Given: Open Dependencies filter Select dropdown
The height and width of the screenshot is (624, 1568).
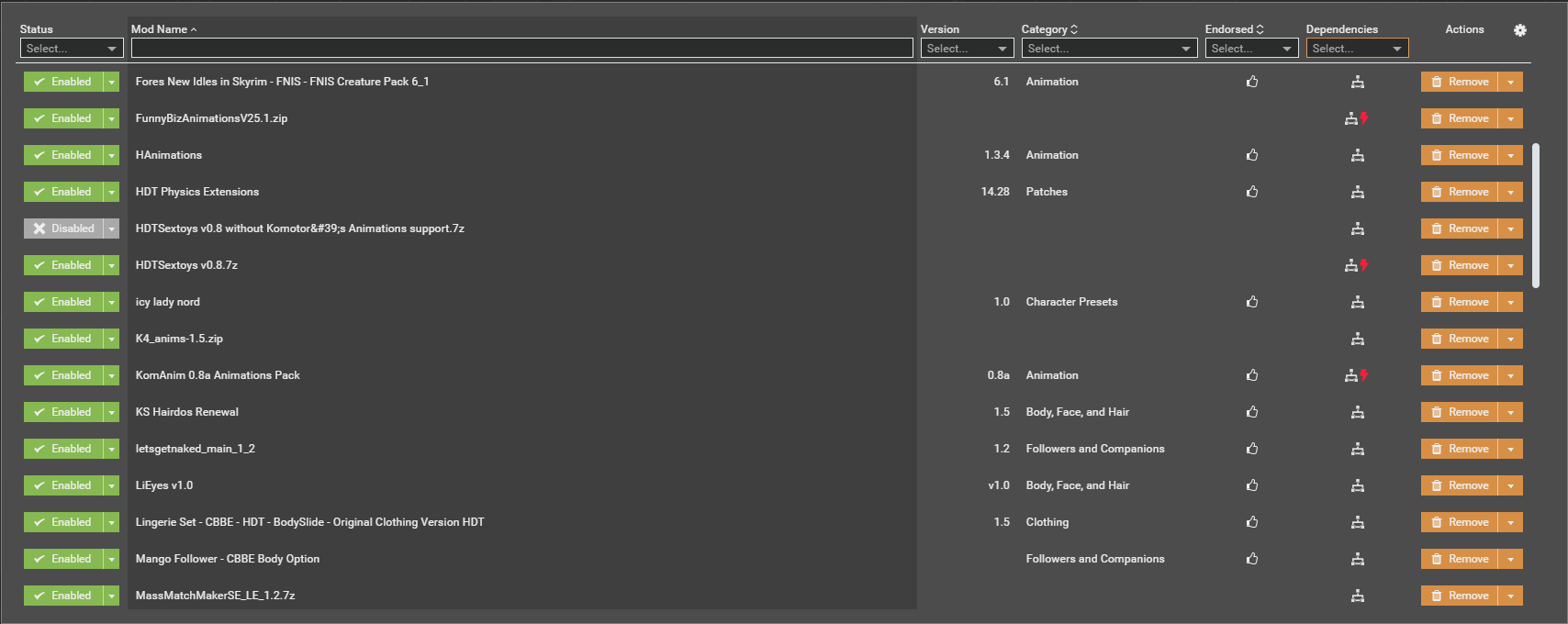Looking at the screenshot, I should coord(1357,49).
